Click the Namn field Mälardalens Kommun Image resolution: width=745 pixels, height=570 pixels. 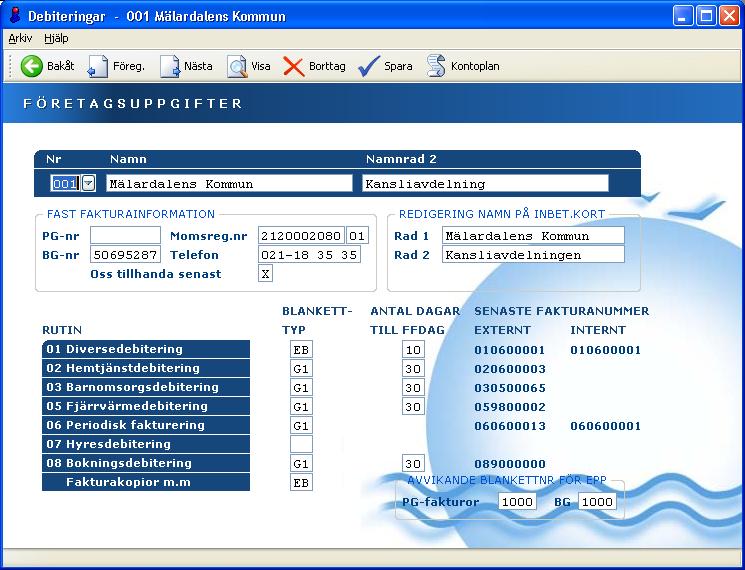(229, 183)
